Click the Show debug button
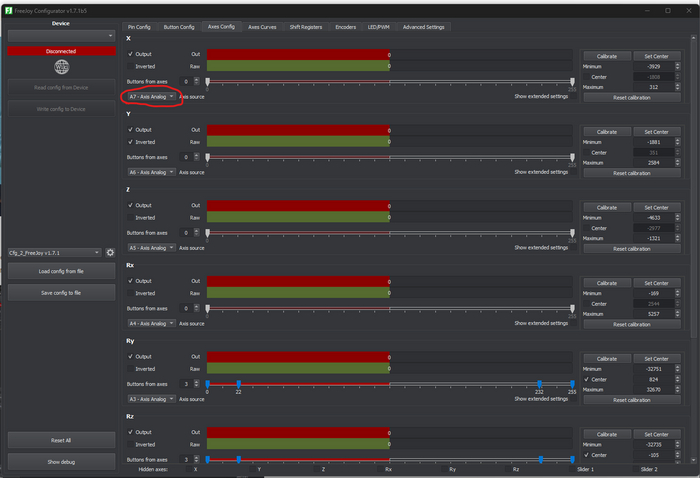This screenshot has width=700, height=478. pyautogui.click(x=62, y=462)
